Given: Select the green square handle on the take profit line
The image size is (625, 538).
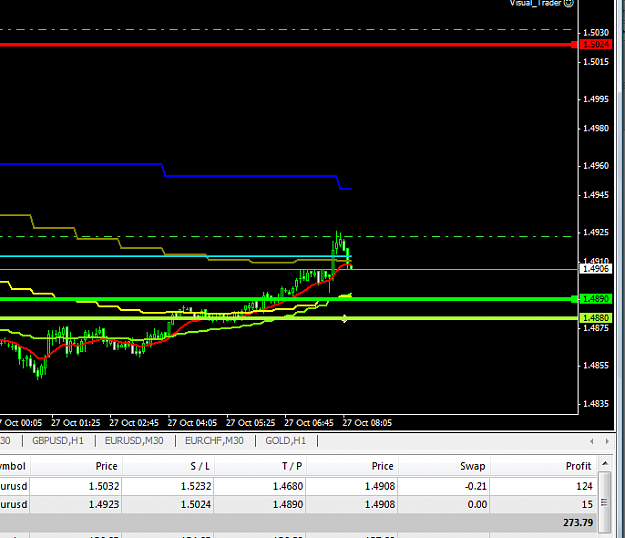Looking at the screenshot, I should (x=574, y=299).
